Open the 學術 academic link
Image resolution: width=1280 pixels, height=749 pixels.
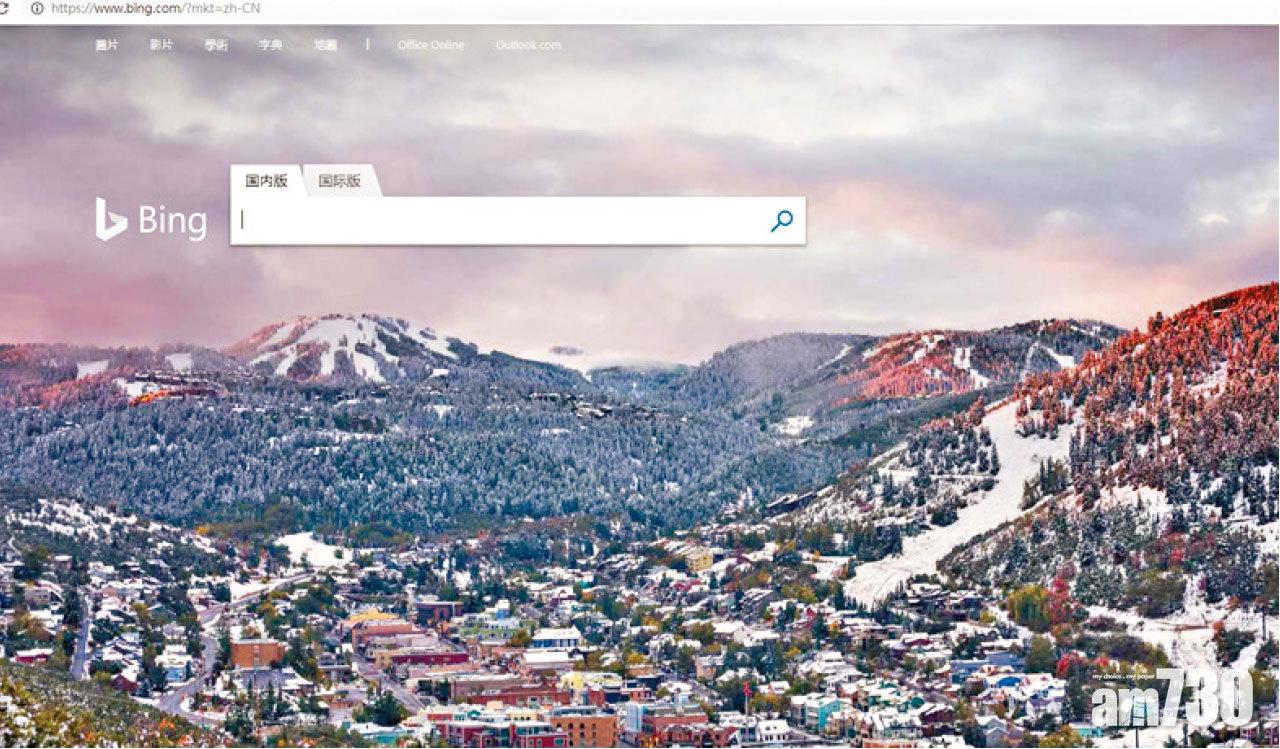216,45
